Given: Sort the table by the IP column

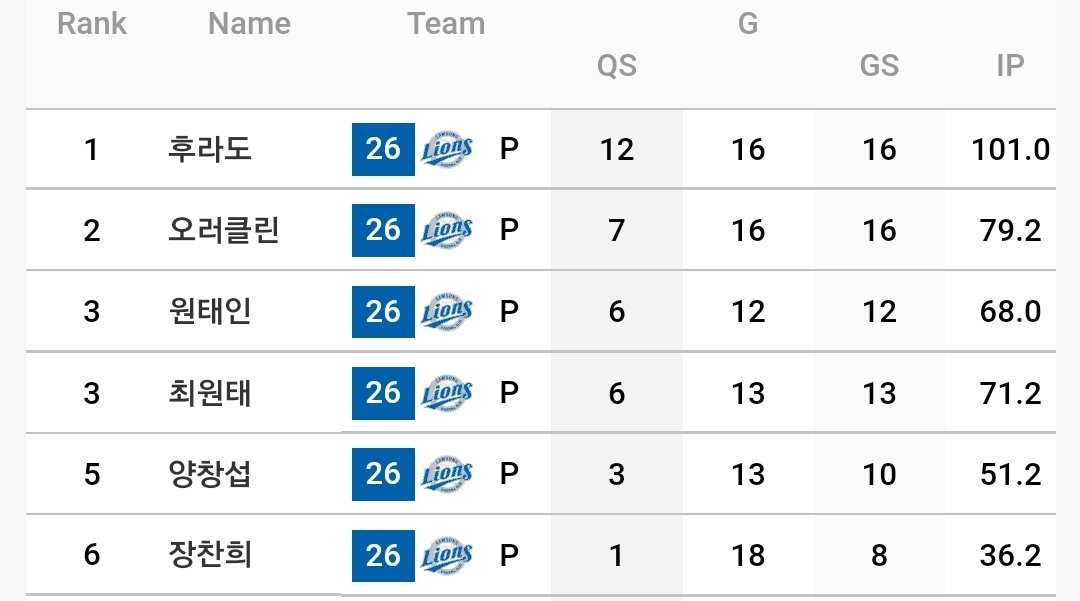Looking at the screenshot, I should (x=1010, y=65).
